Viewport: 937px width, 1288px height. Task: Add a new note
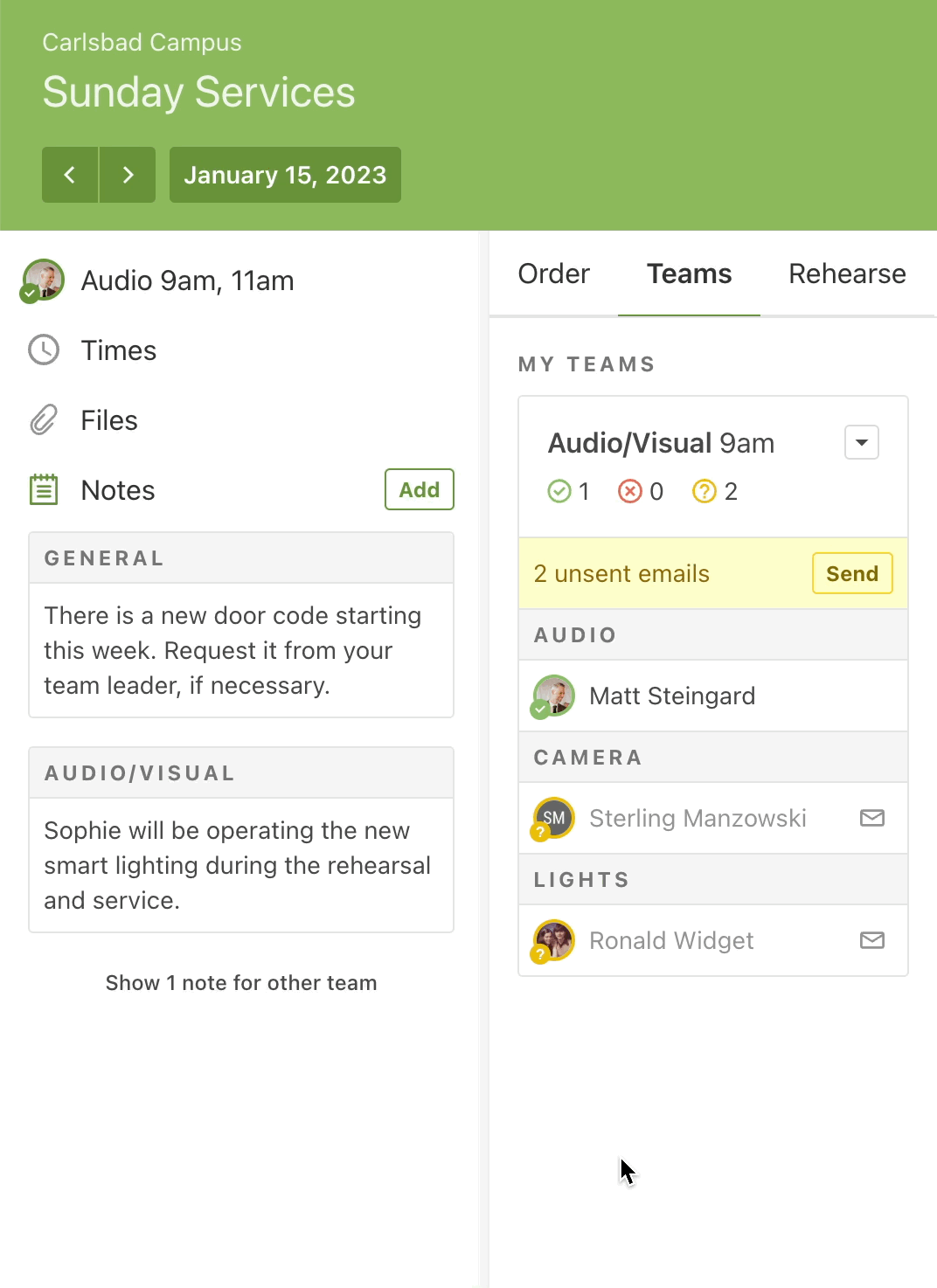click(420, 489)
